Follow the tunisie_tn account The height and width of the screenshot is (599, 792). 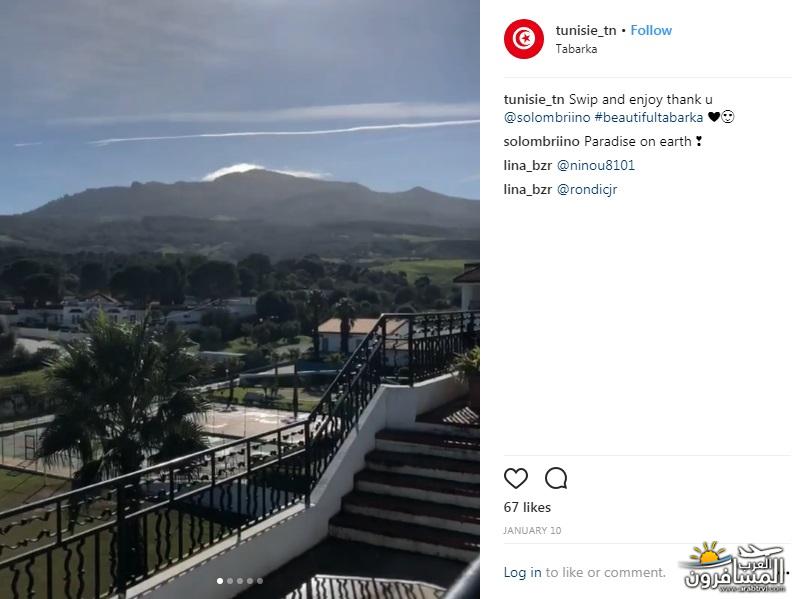(651, 30)
